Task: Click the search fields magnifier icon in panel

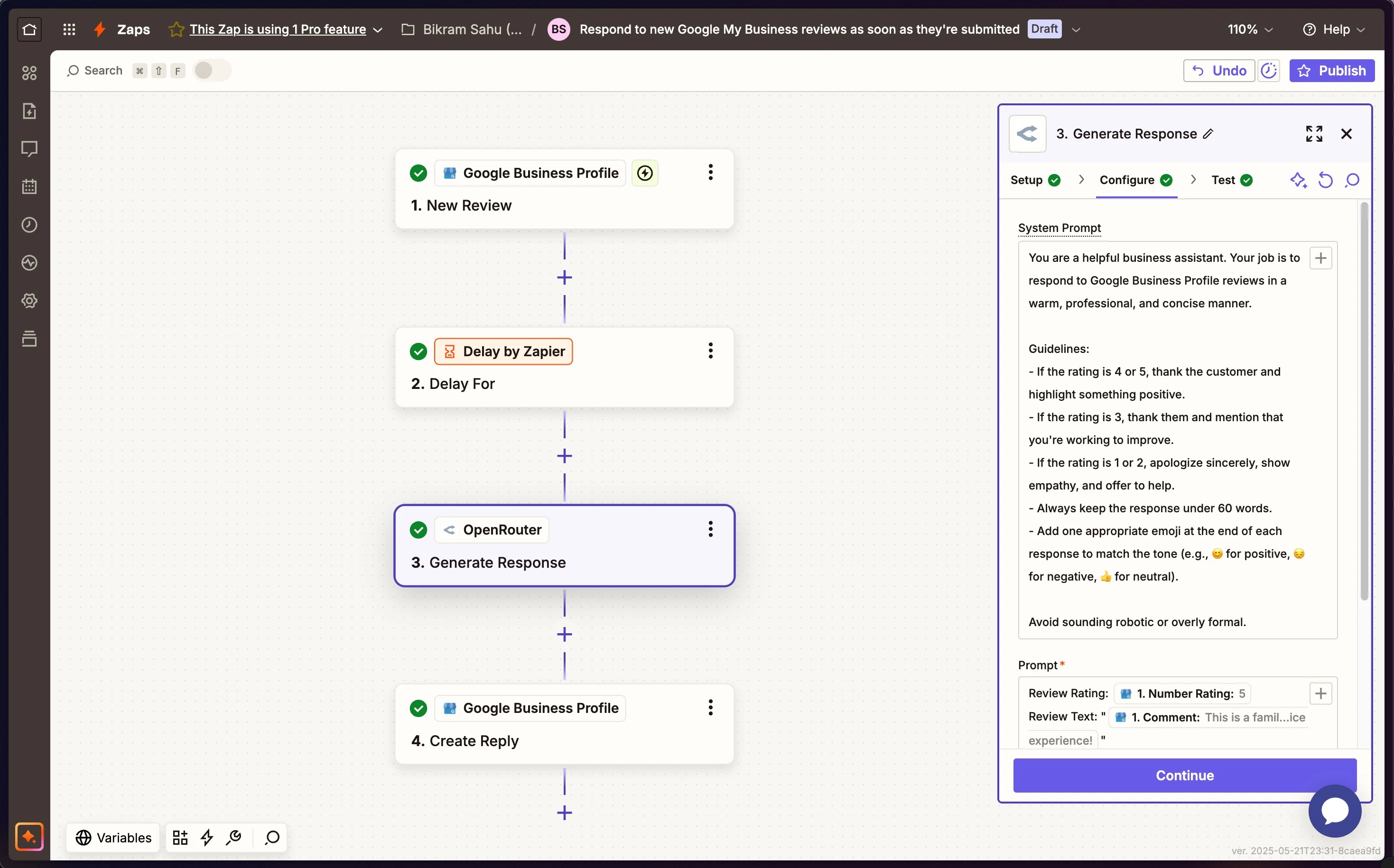Action: click(1352, 180)
